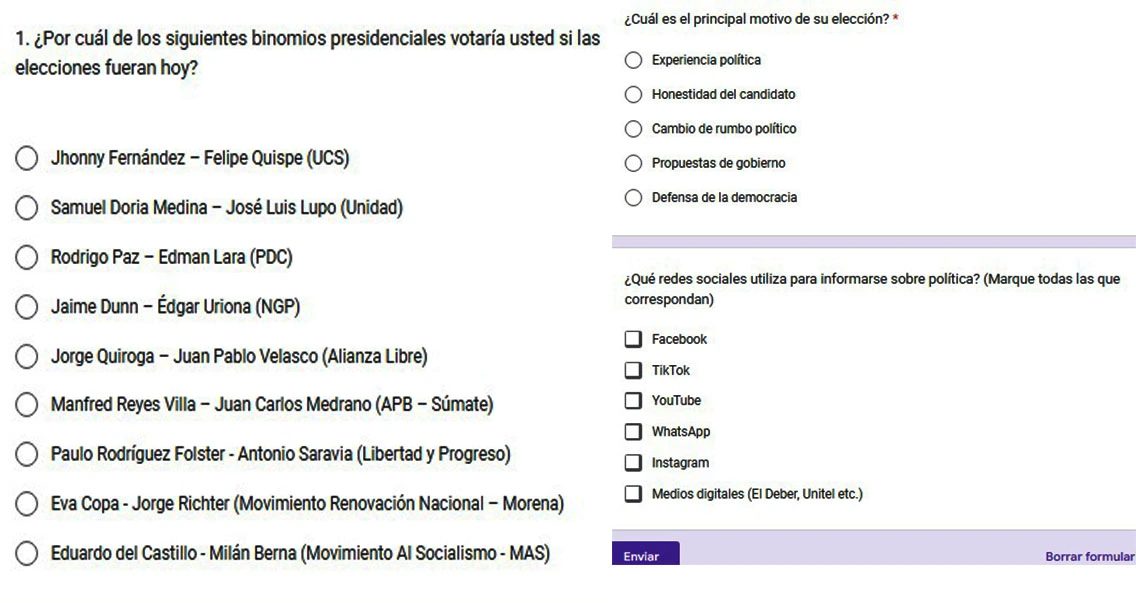Pick Jaime Dunn – Édgar Uriona (NGP)
Image resolution: width=1136 pixels, height=603 pixels.
tap(27, 307)
